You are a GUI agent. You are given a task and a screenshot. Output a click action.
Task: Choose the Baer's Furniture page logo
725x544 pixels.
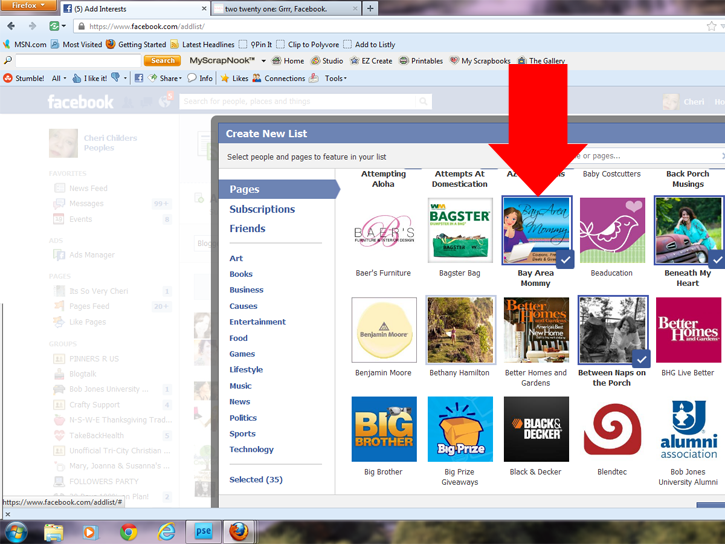click(383, 230)
